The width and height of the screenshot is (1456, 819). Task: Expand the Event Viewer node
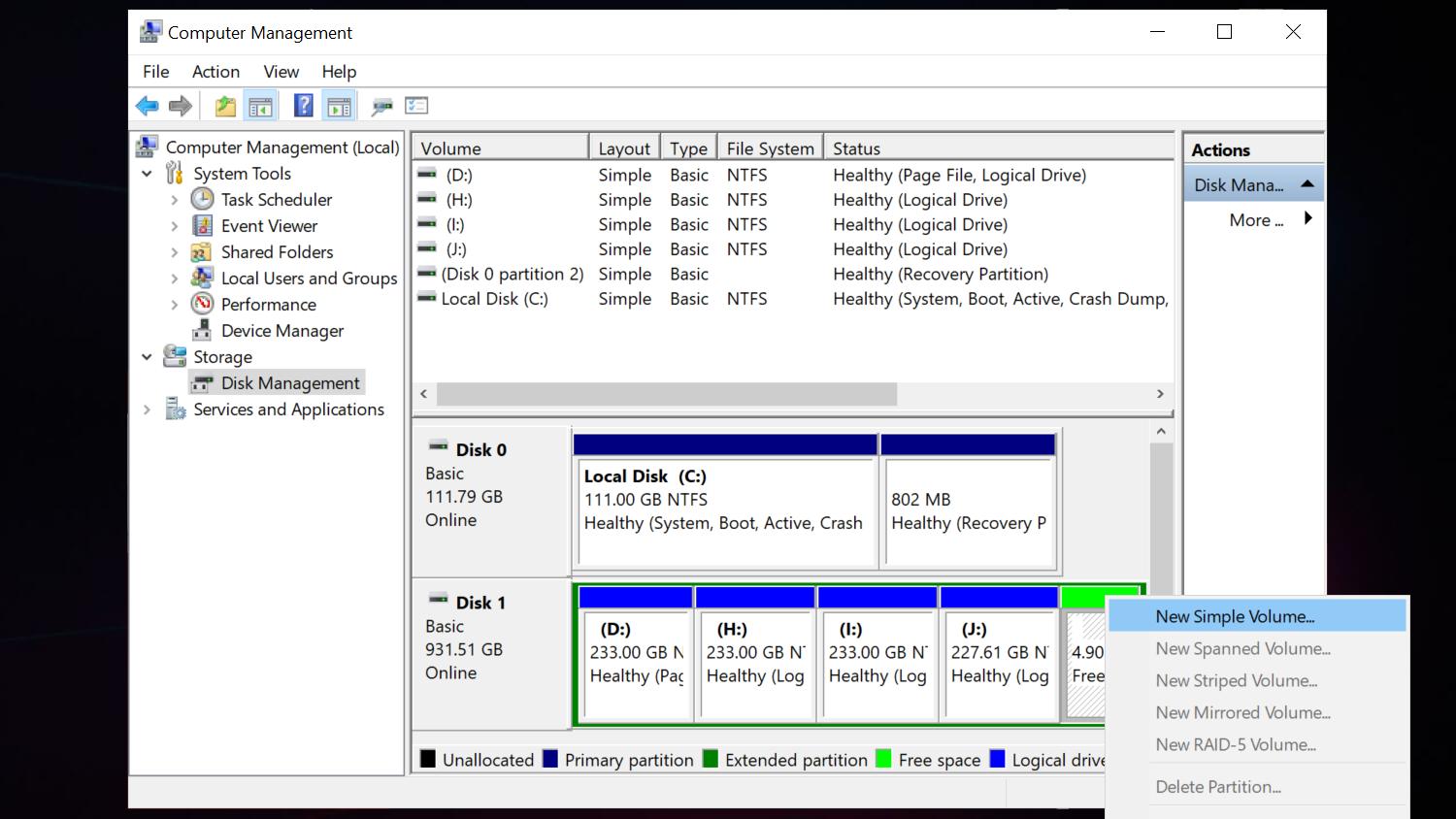[174, 226]
